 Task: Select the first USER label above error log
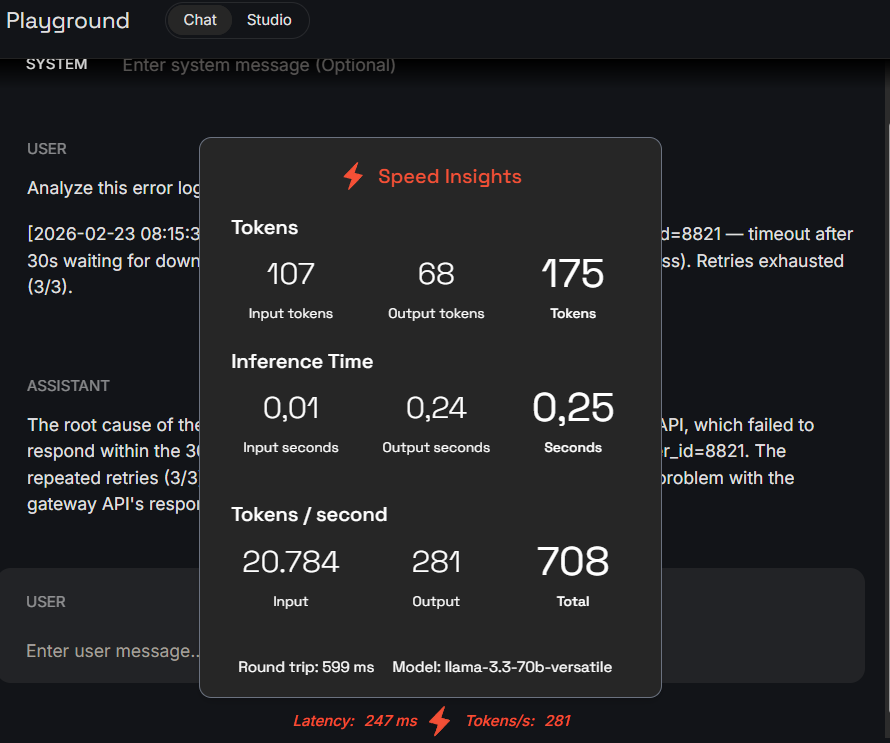[47, 149]
